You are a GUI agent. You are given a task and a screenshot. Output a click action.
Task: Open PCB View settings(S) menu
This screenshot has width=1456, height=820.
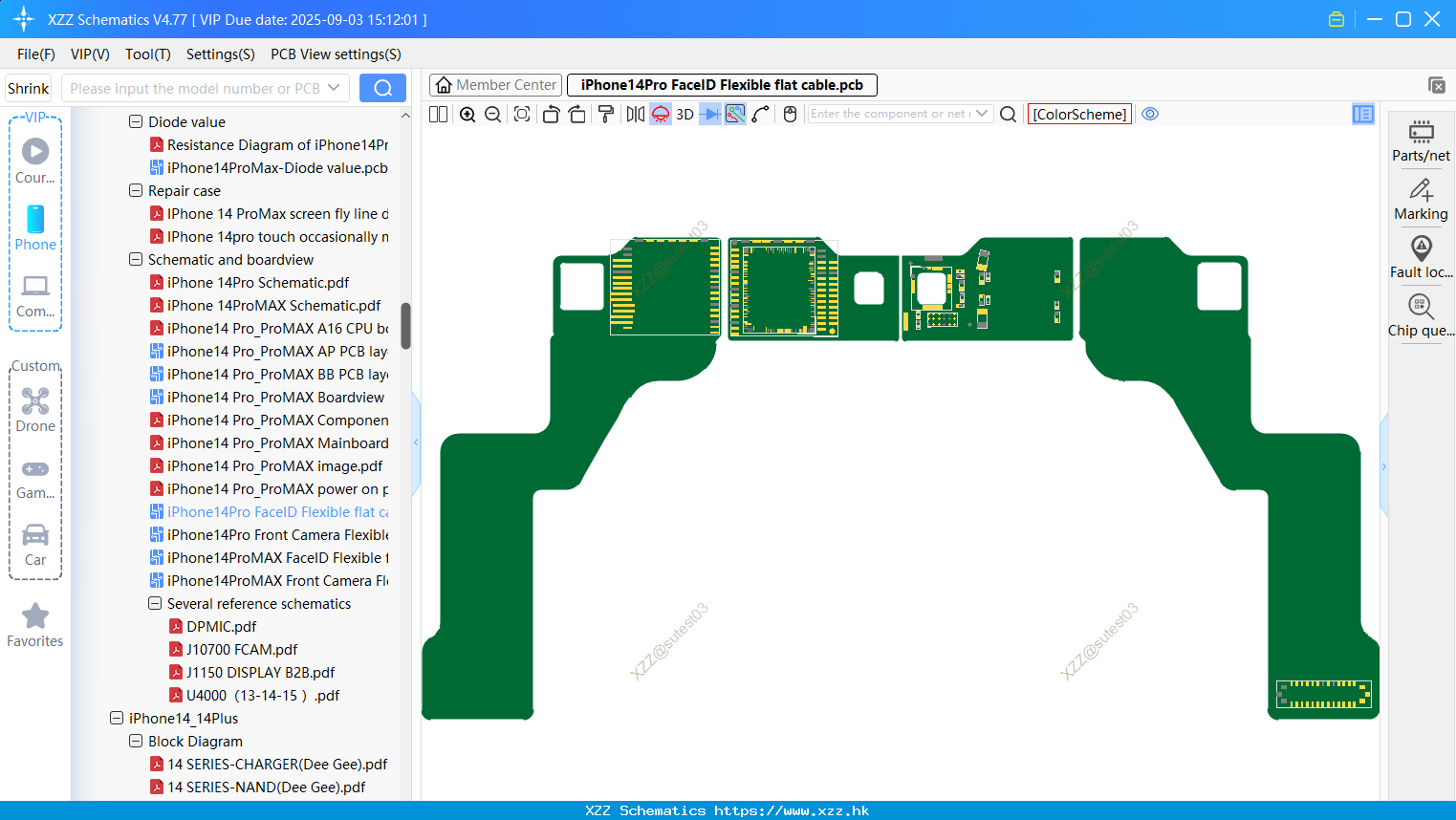point(336,54)
